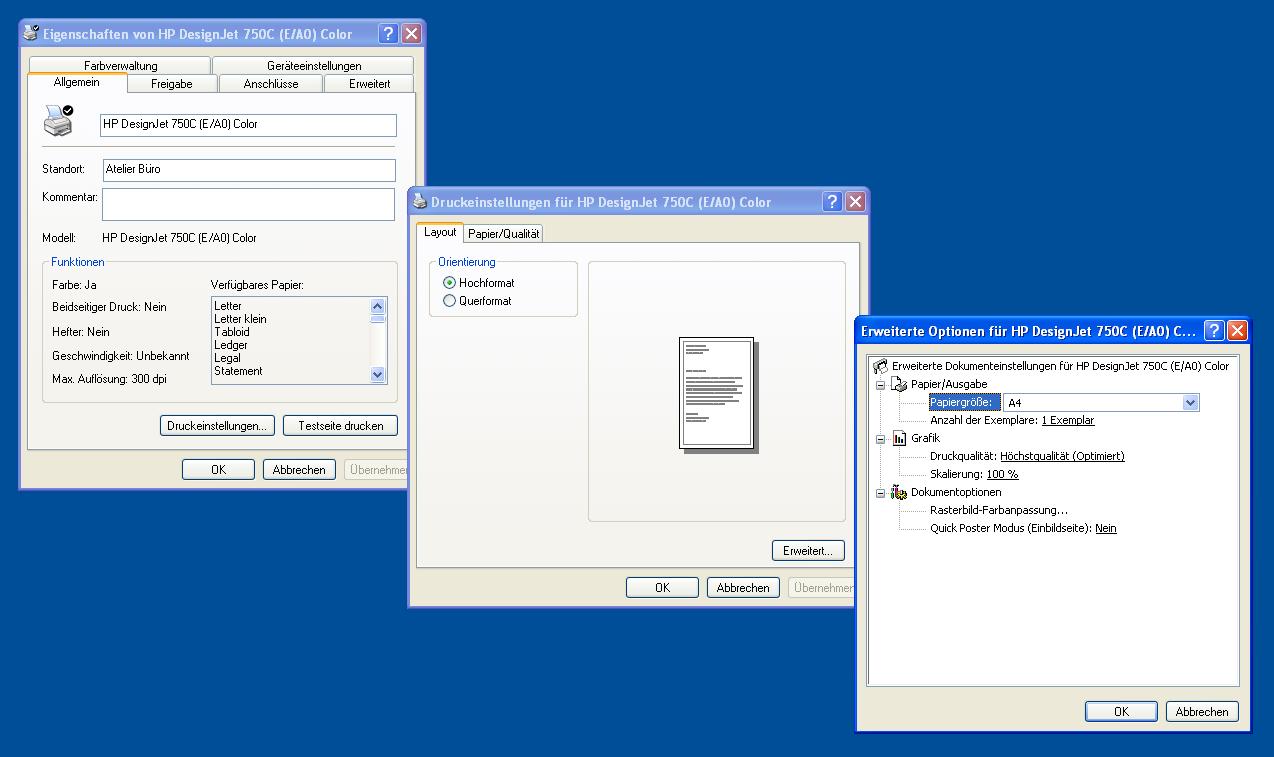Click help button in Druckeinstellungen title bar
The width and height of the screenshot is (1274, 757).
[x=833, y=201]
